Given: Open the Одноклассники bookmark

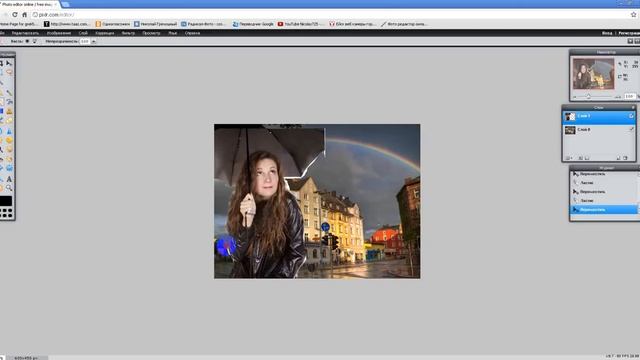Looking at the screenshot, I should pyautogui.click(x=113, y=24).
